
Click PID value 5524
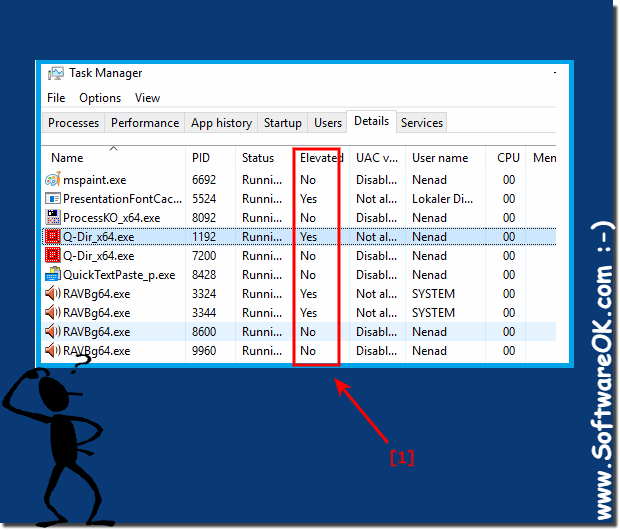tap(204, 199)
